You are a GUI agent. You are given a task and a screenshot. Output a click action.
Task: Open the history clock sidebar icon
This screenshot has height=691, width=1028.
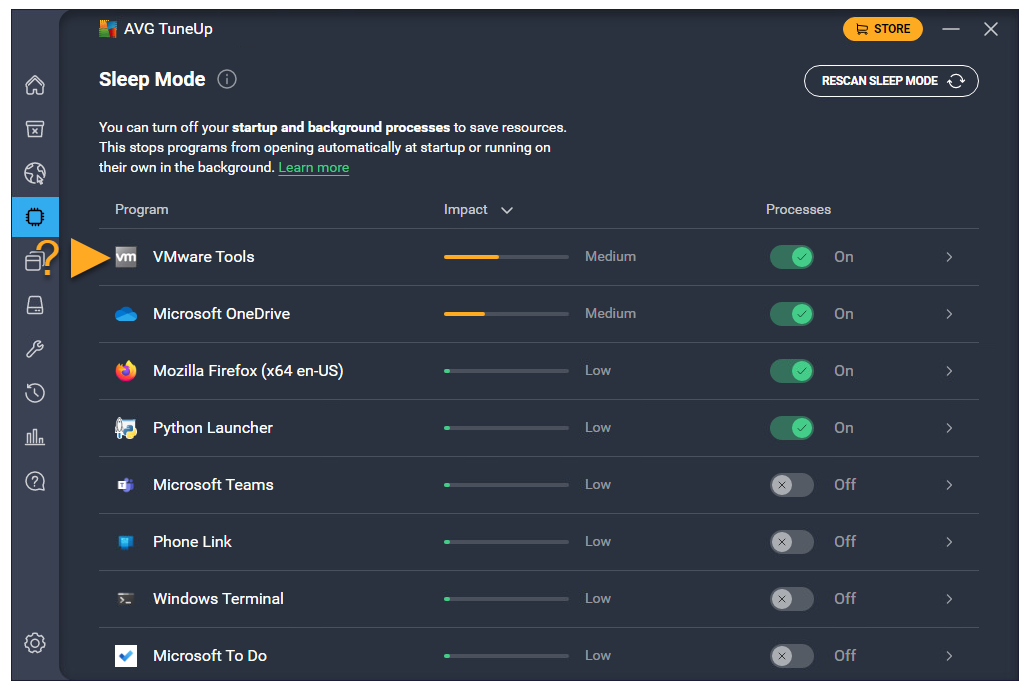[35, 393]
